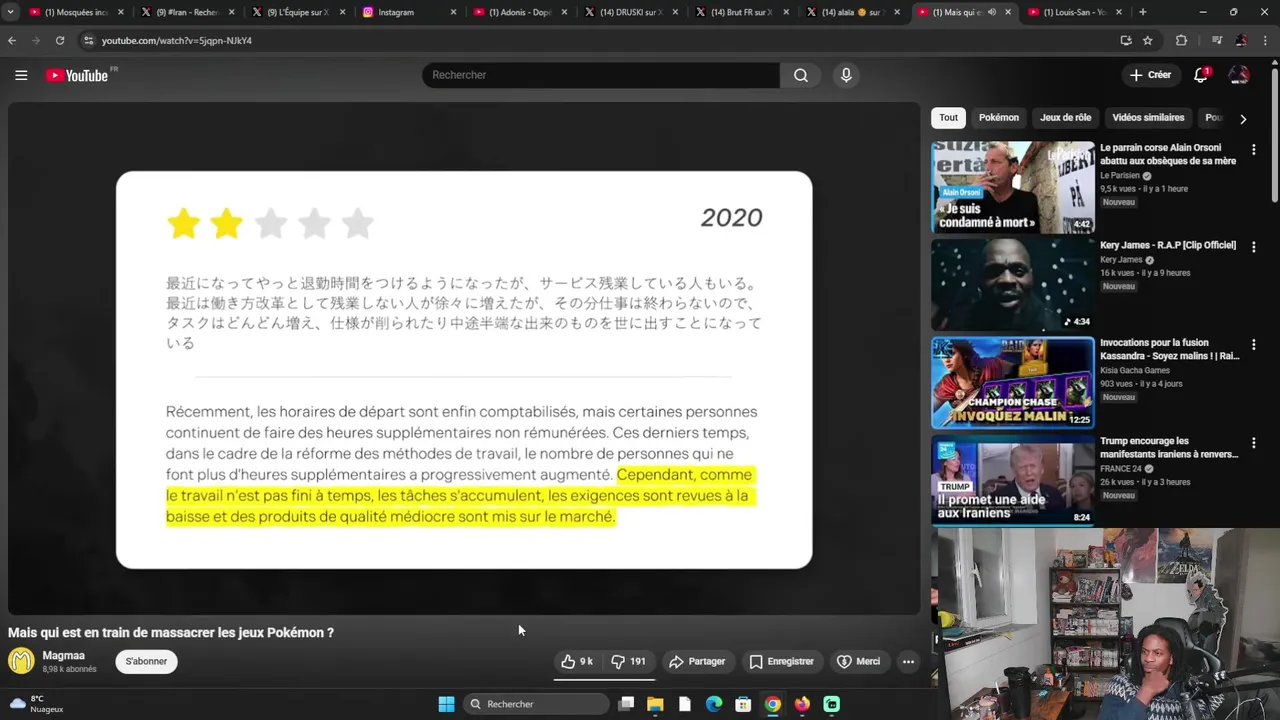1280x720 pixels.
Task: Click the Kisia Gacha Games channel name
Action: click(x=1135, y=371)
